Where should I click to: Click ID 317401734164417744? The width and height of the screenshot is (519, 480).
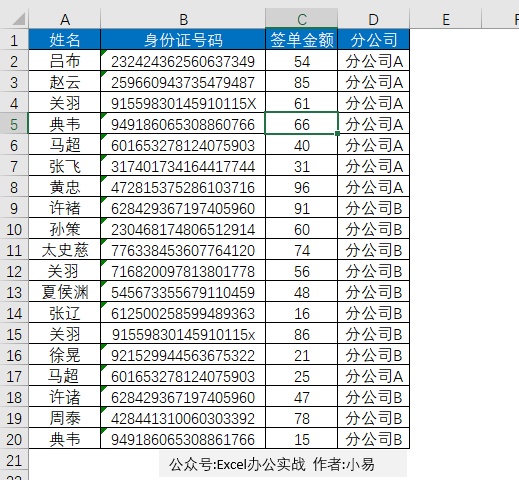pyautogui.click(x=183, y=166)
